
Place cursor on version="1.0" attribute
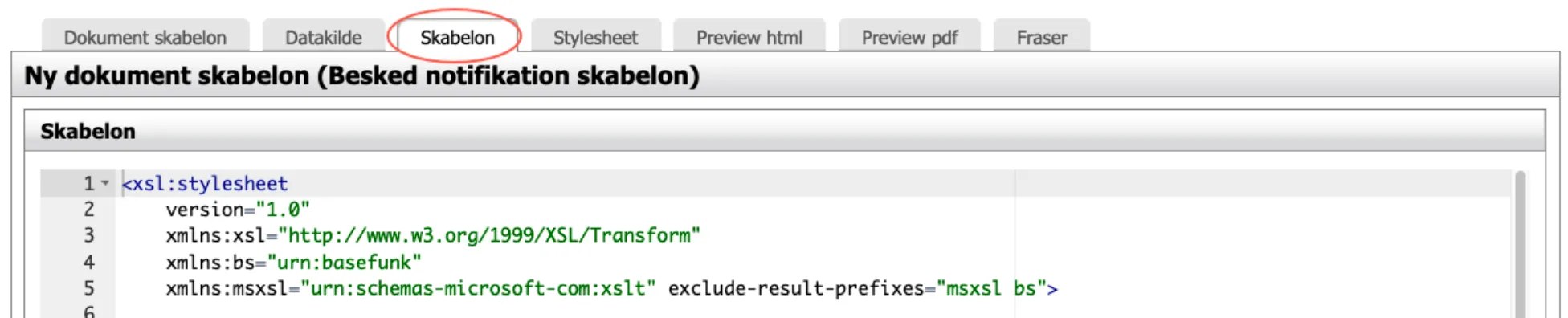coord(238,210)
